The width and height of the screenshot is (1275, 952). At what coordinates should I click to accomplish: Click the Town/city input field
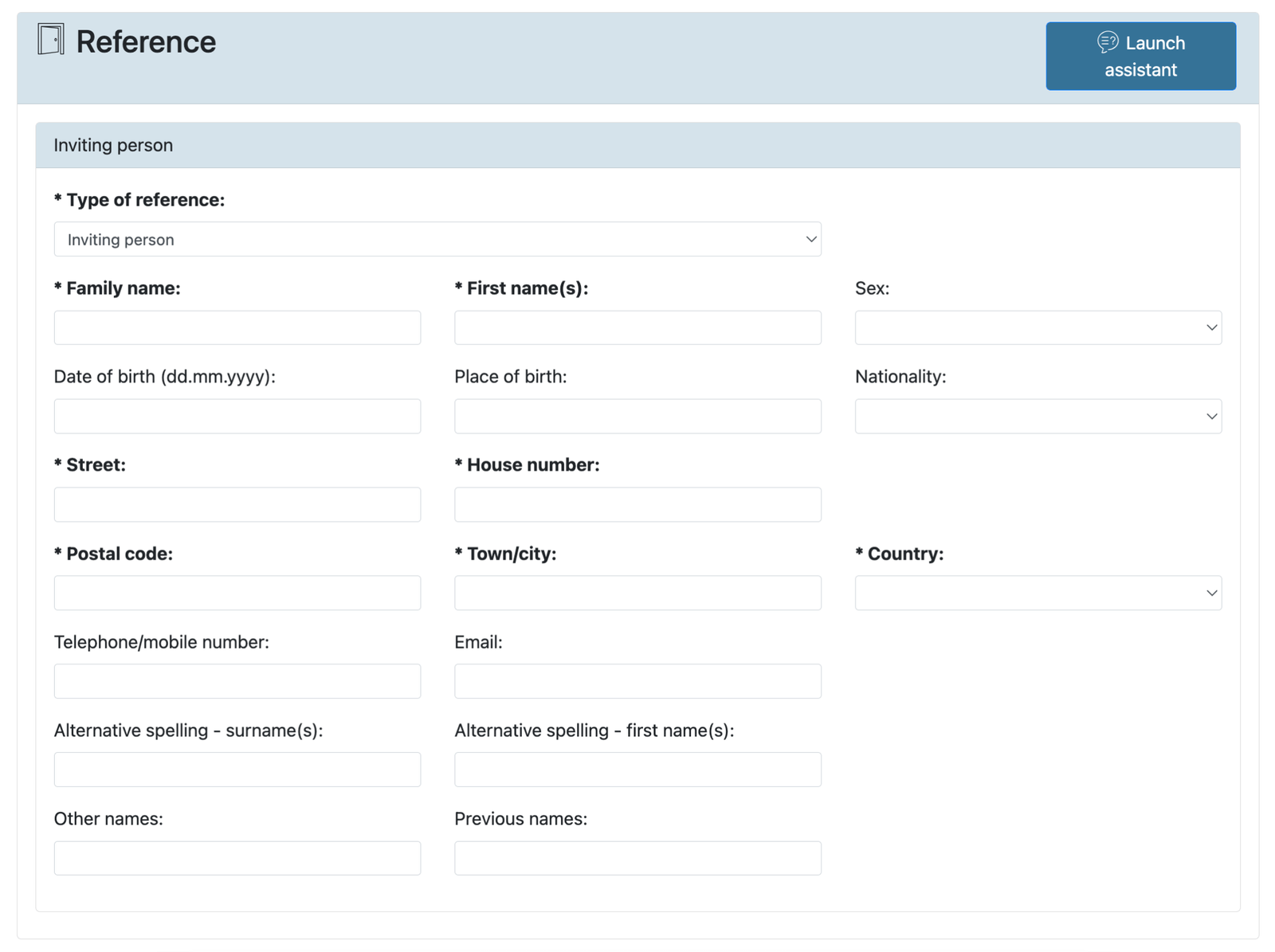[637, 593]
